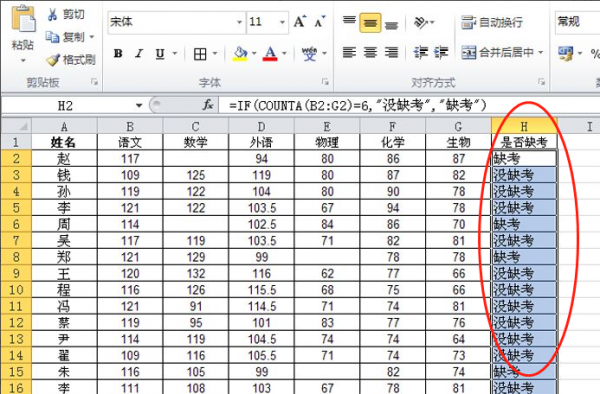Click the cell borders icon
This screenshot has width=600, height=394.
coord(200,54)
